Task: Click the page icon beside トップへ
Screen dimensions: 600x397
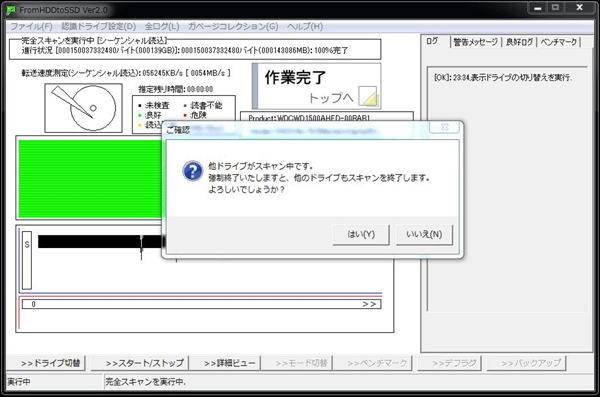Action: point(368,96)
